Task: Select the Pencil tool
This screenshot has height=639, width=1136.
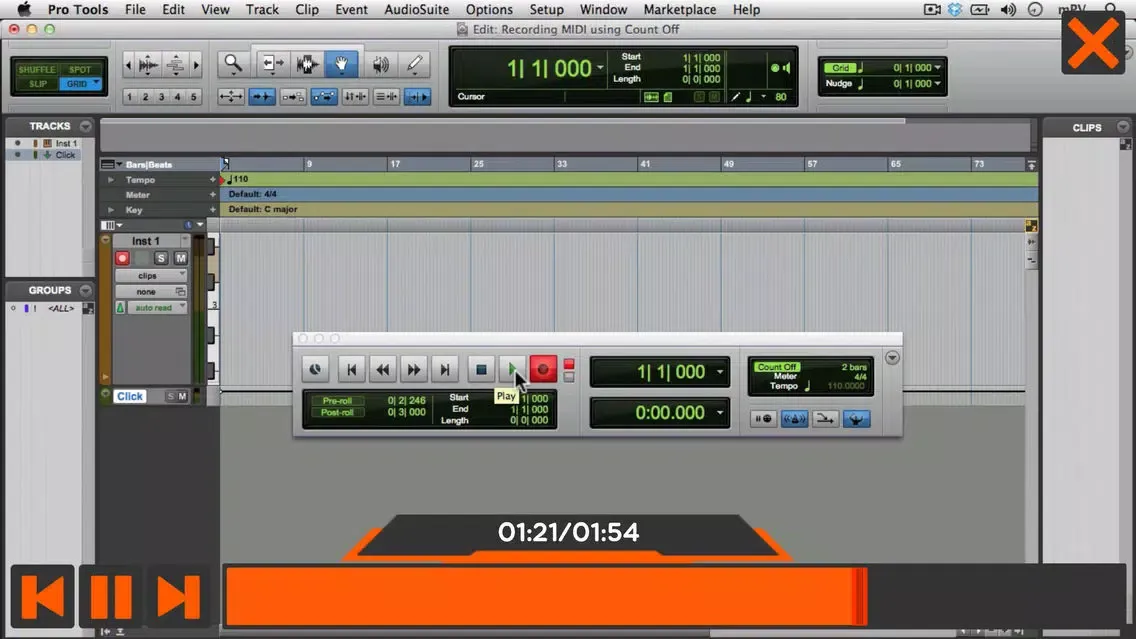Action: pos(414,64)
